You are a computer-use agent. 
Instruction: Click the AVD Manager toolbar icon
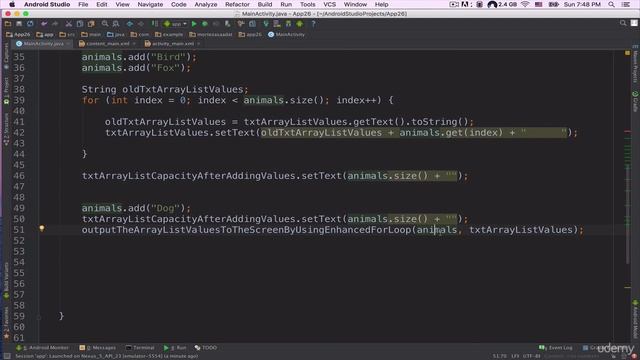pos(277,24)
